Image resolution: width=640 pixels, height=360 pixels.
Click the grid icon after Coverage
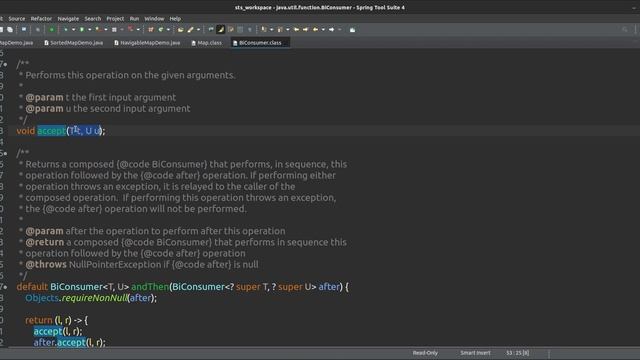[114, 29]
